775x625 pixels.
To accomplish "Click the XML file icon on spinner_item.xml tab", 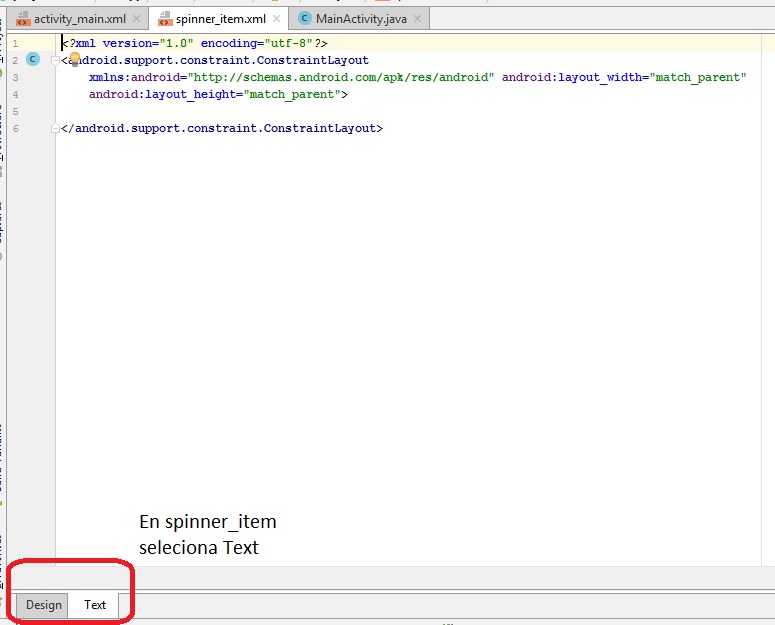I will point(164,19).
